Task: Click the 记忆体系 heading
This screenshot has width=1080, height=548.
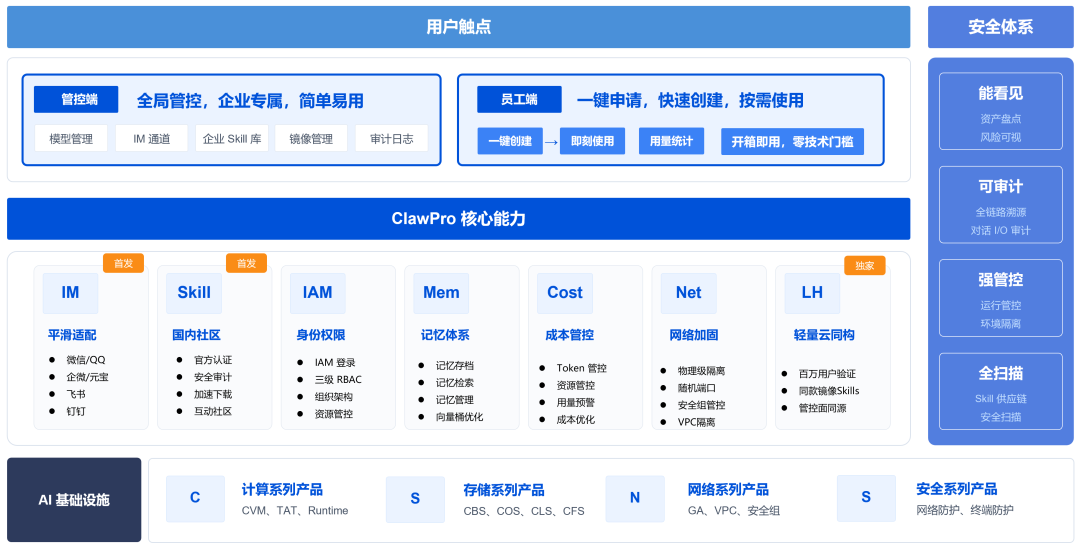Action: 445,335
